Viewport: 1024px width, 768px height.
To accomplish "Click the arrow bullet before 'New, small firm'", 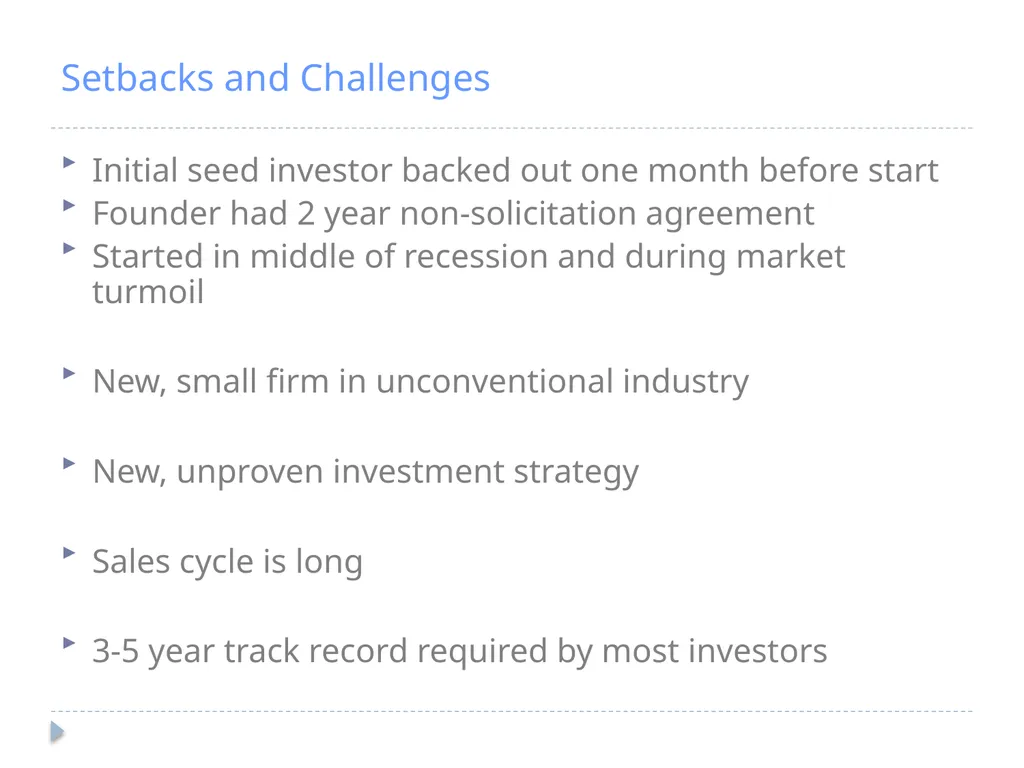I will click(69, 373).
